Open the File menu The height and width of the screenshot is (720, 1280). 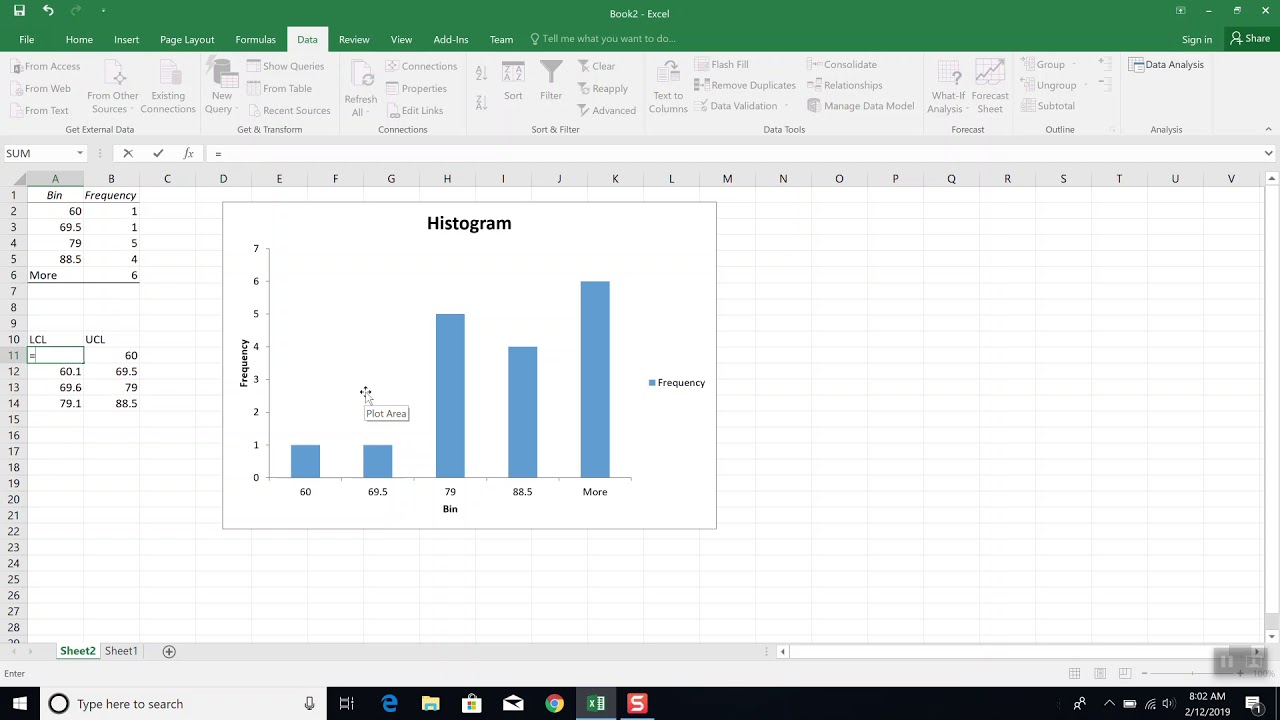[x=27, y=39]
